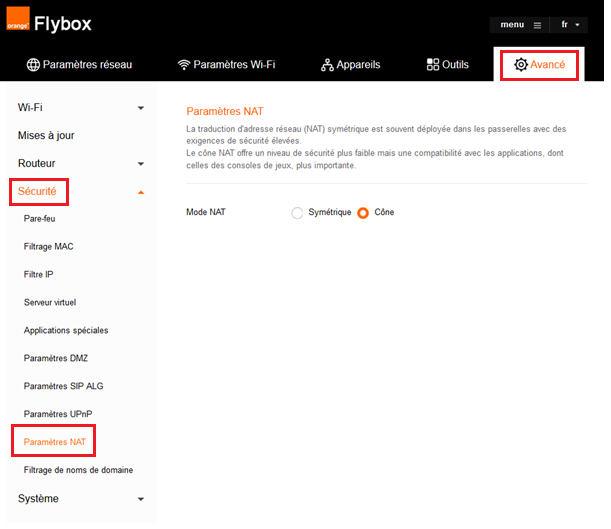Click the Outils grid icon
This screenshot has width=611, height=529.
tap(433, 65)
